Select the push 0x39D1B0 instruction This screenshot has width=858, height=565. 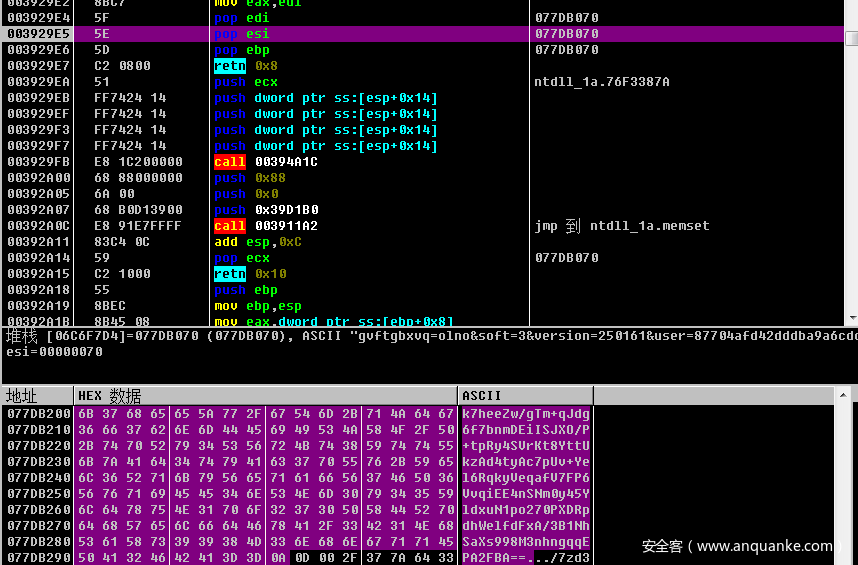tap(268, 210)
